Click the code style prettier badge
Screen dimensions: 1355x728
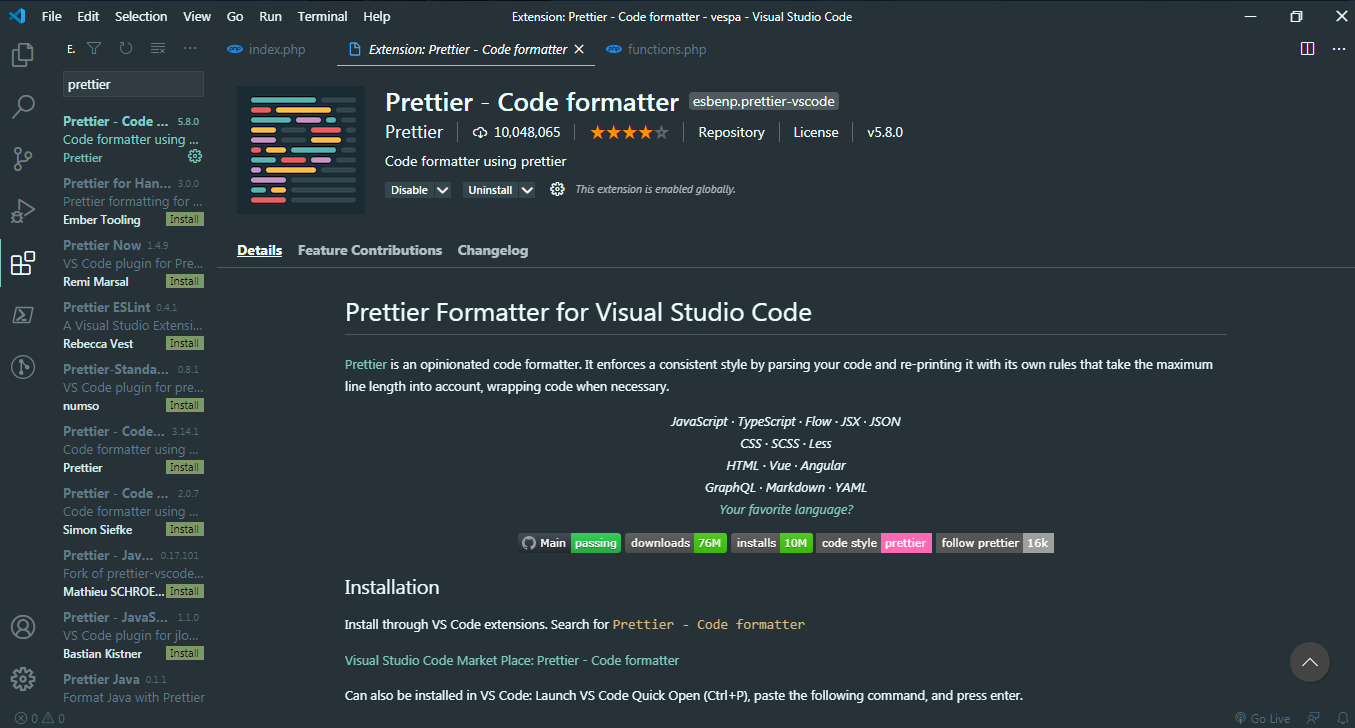pyautogui.click(x=874, y=543)
